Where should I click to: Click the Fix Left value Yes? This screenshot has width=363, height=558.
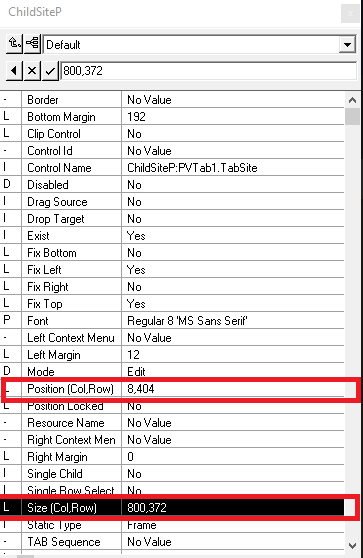[x=136, y=270]
